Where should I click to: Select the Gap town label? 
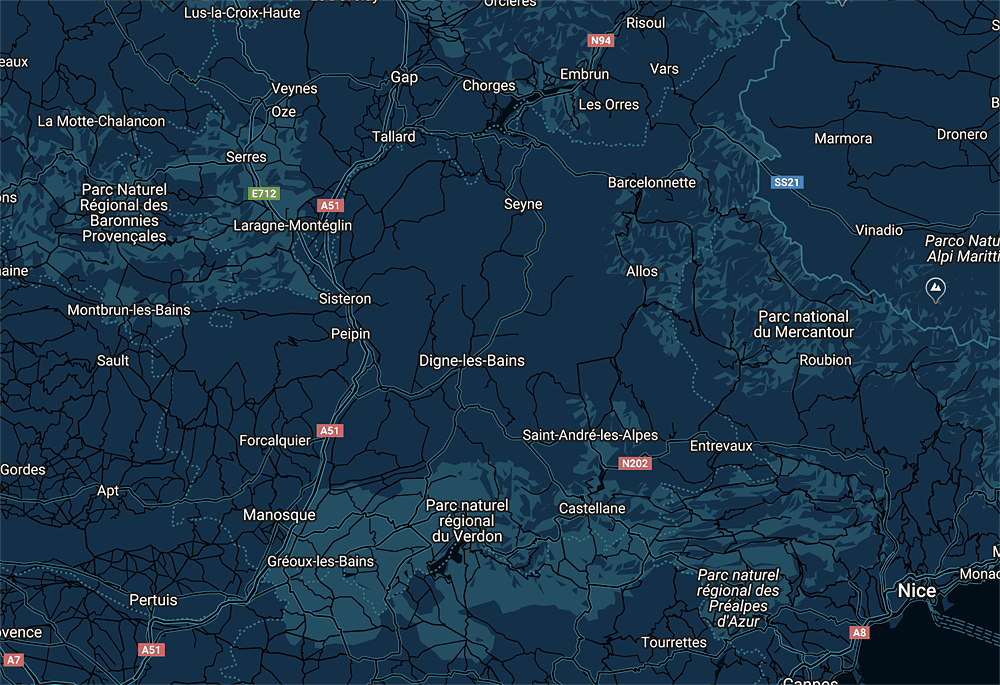[x=404, y=77]
